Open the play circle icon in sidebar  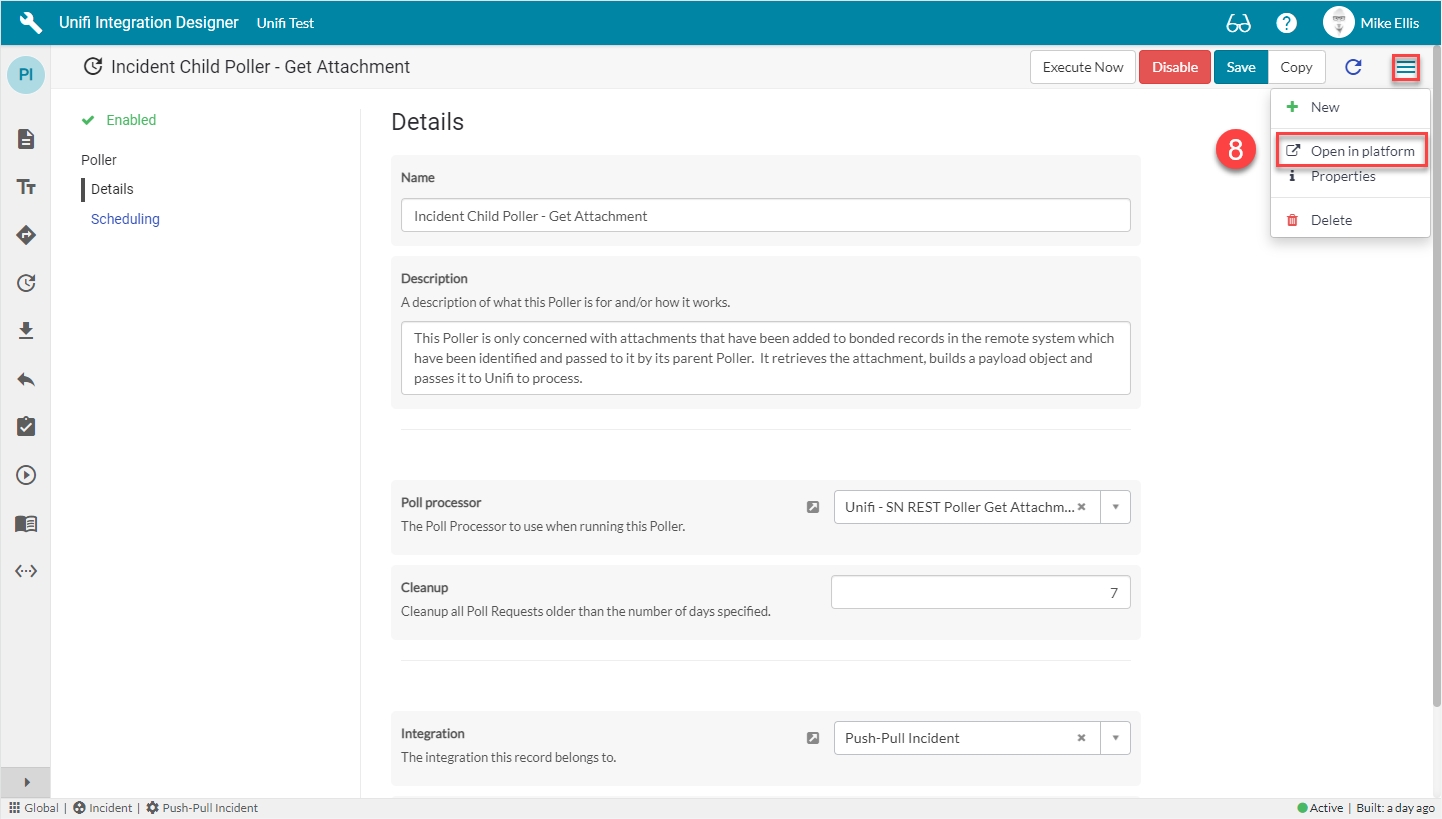(x=26, y=475)
